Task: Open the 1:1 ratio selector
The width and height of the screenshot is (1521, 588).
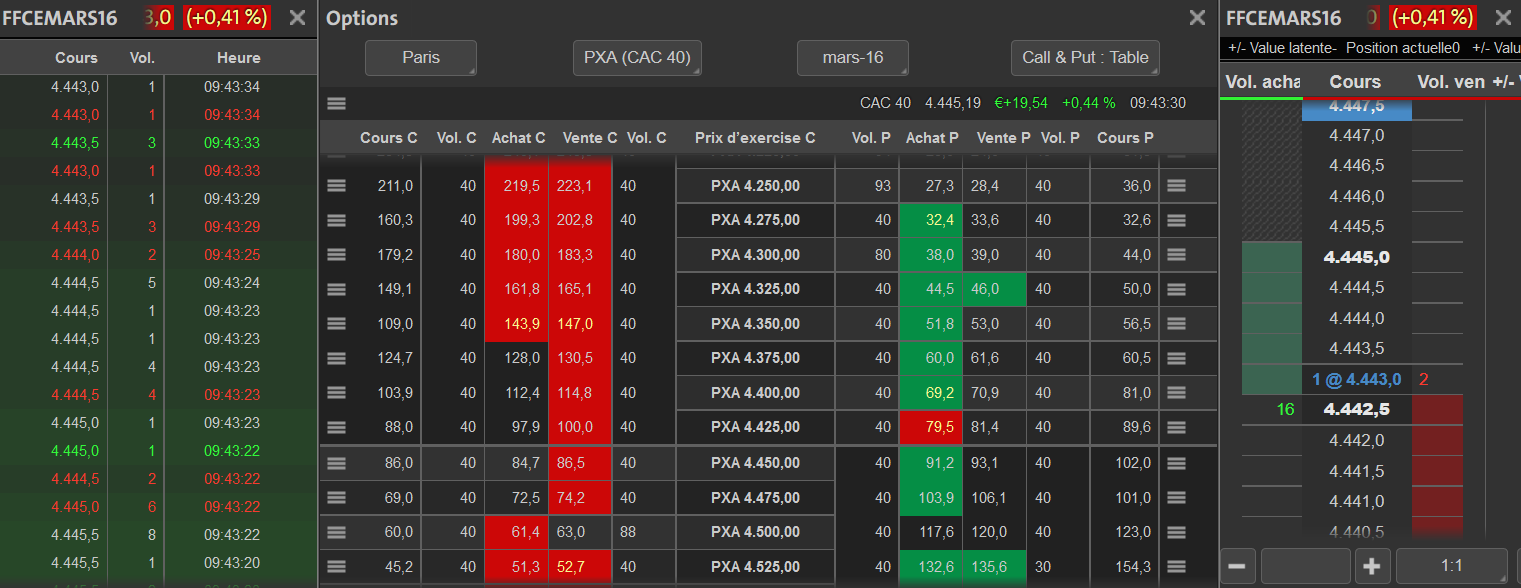Action: tap(1451, 566)
